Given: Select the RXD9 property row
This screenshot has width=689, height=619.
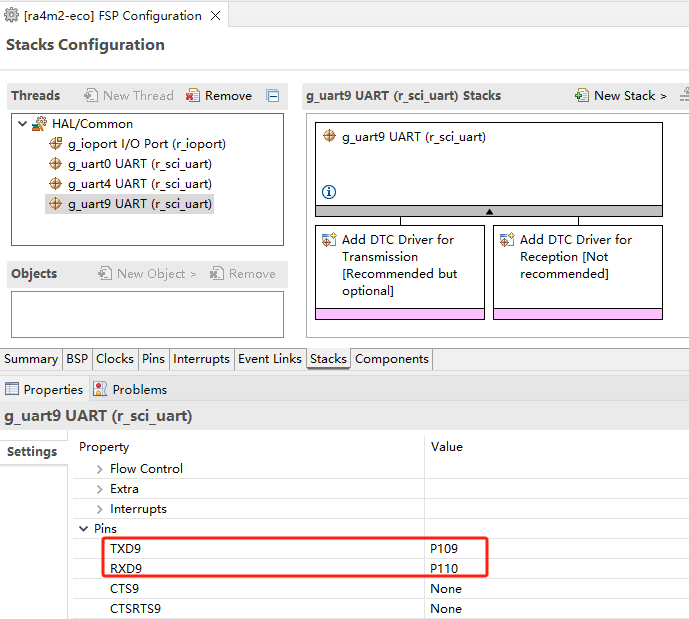Looking at the screenshot, I should tap(381, 568).
